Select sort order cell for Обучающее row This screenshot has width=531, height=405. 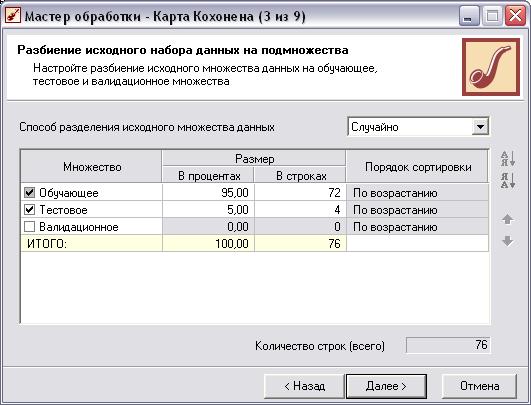(418, 193)
